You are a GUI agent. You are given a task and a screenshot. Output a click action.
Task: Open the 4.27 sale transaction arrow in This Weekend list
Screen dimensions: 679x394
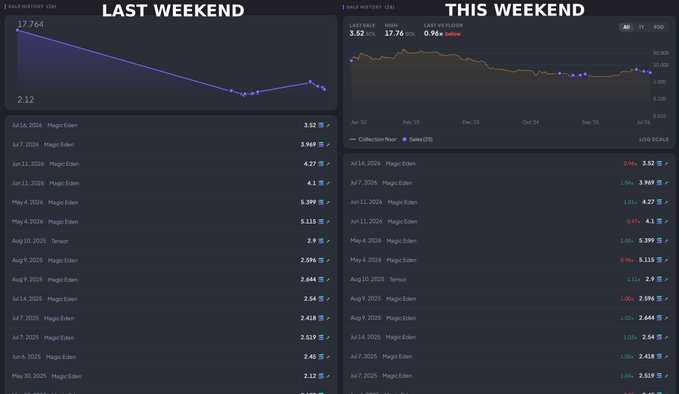coord(666,202)
